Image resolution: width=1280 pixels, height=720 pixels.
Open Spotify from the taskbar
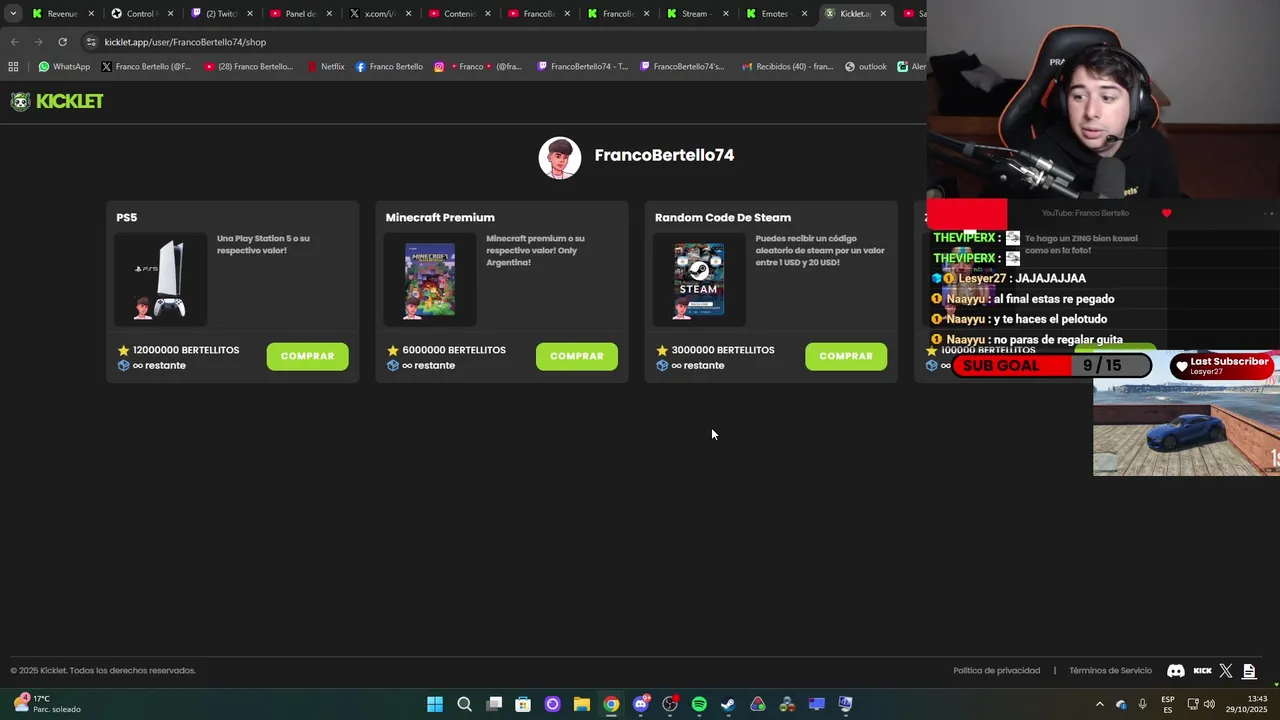(x=699, y=704)
